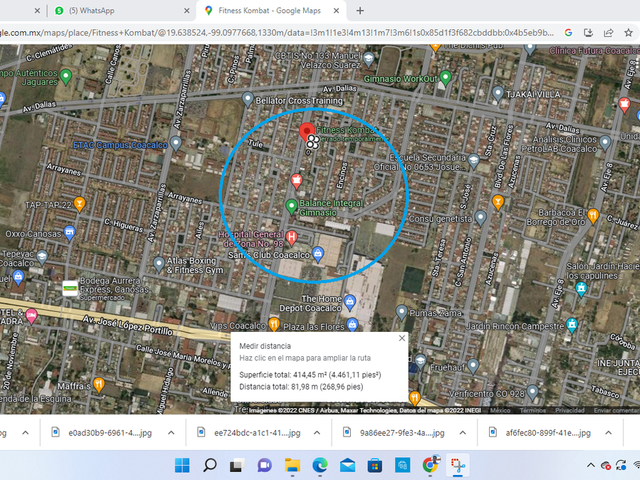Click the Google icon in address bar
The height and width of the screenshot is (480, 640).
tap(568, 33)
